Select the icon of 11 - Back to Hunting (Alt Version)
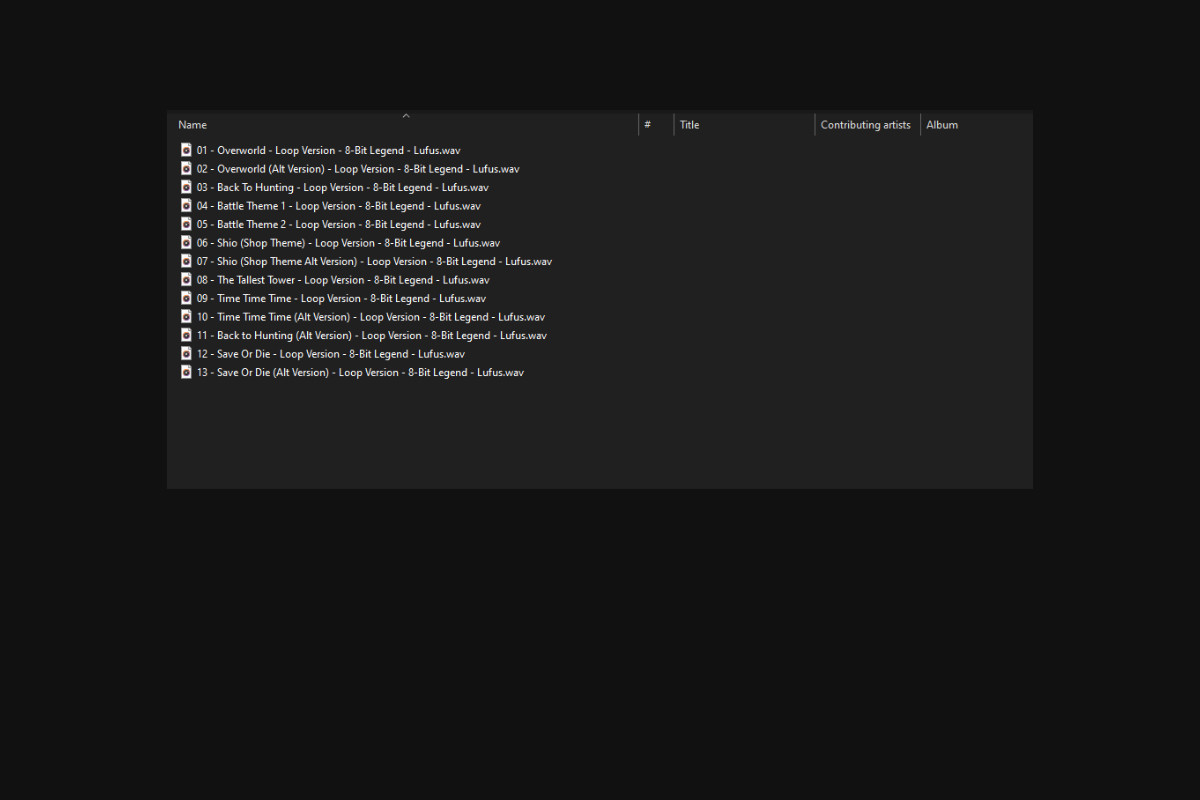Viewport: 1200px width, 800px height. [185, 335]
